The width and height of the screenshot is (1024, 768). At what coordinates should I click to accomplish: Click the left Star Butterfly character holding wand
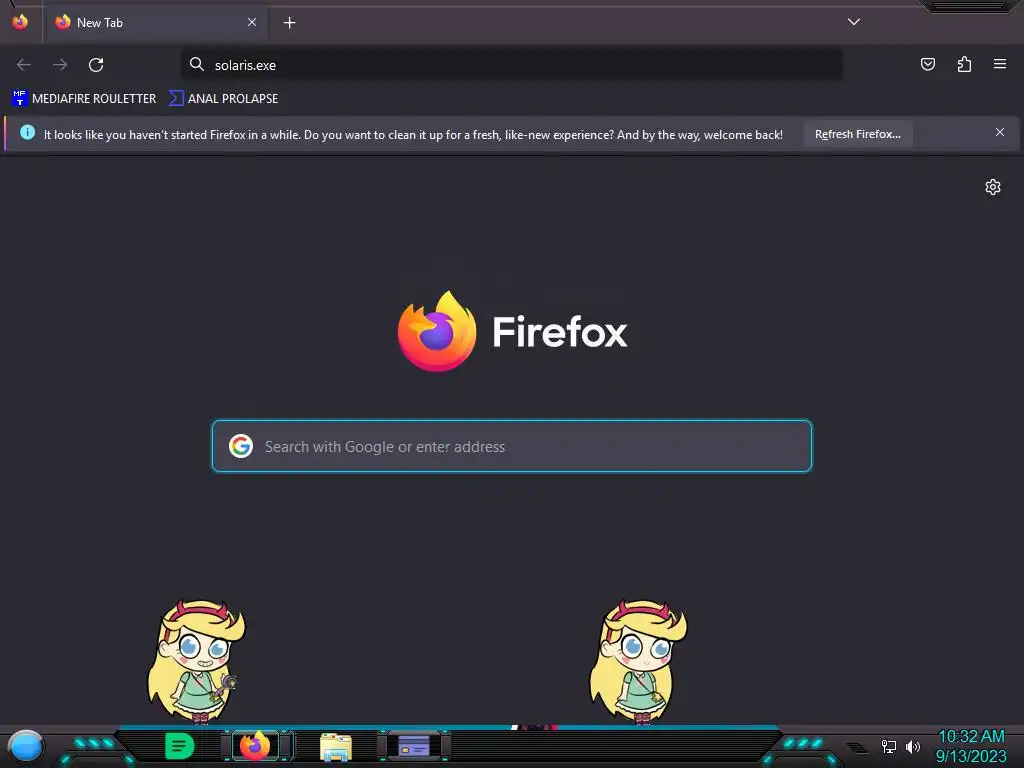pyautogui.click(x=196, y=662)
